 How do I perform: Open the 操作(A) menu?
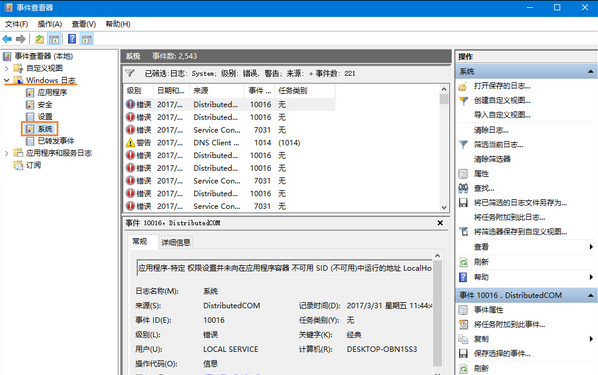(50, 24)
